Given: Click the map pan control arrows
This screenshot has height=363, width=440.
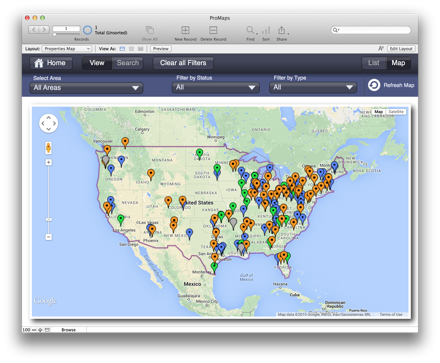Looking at the screenshot, I should point(48,123).
